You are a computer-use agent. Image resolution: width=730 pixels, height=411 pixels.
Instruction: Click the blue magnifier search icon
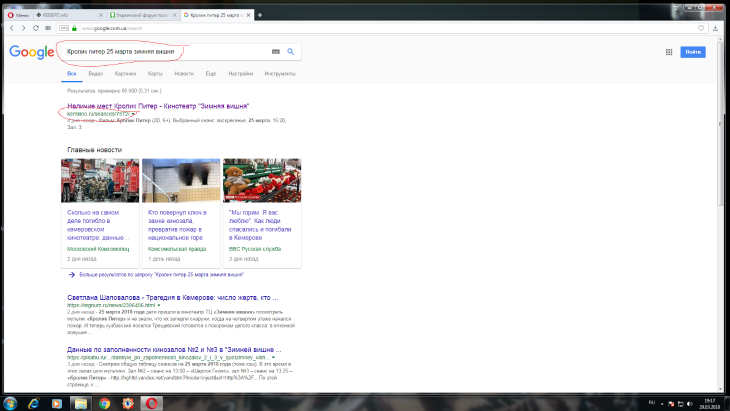291,52
